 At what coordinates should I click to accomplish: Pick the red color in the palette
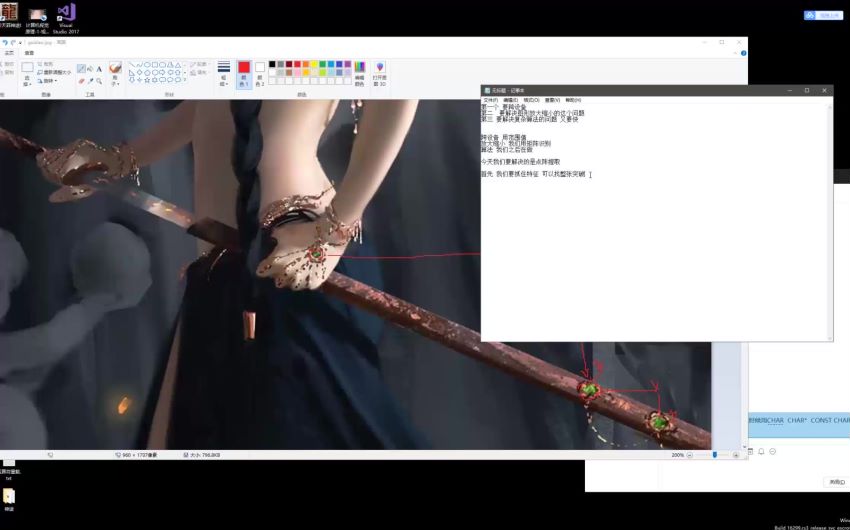point(297,64)
